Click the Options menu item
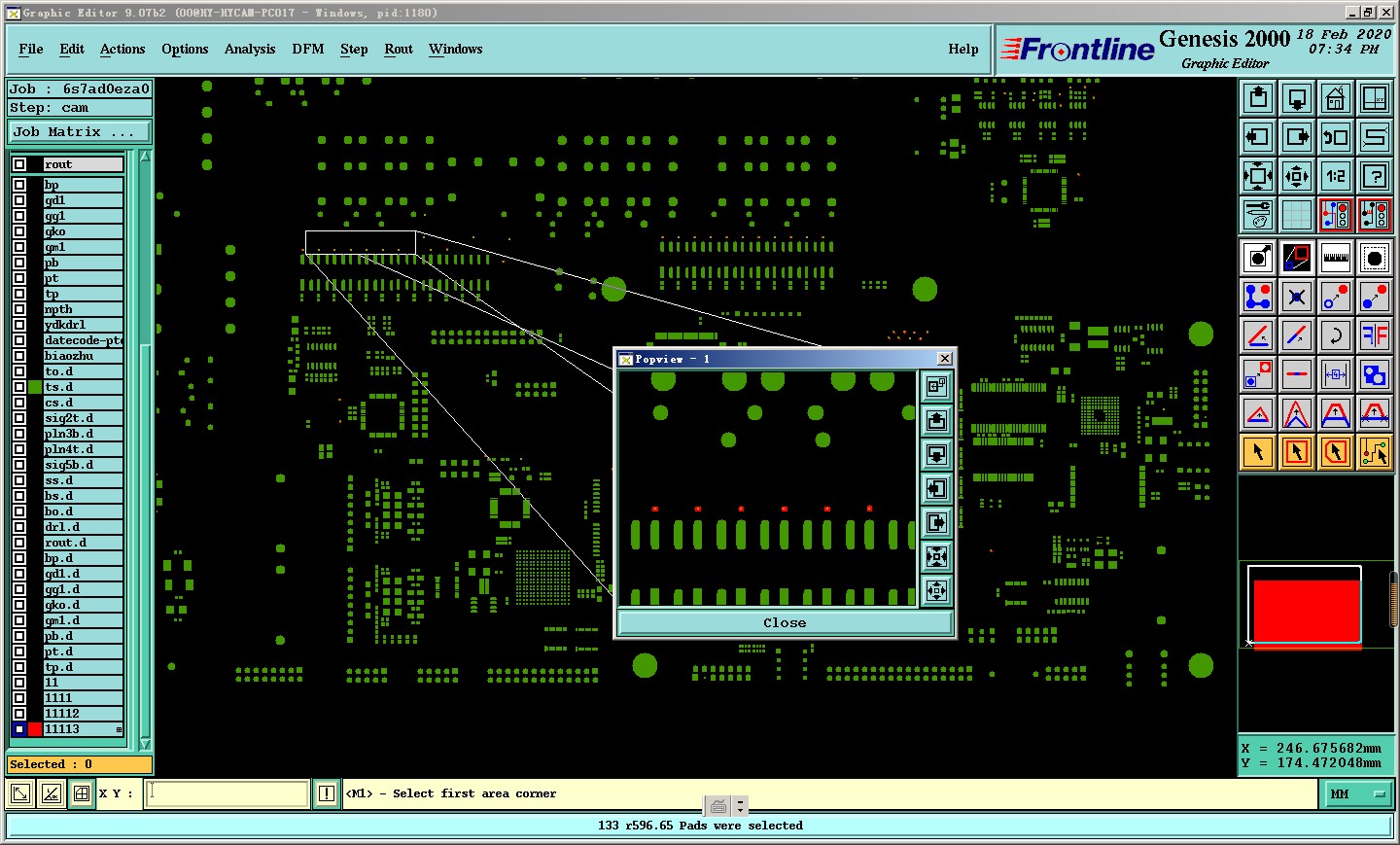The width and height of the screenshot is (1400, 845). [x=185, y=49]
